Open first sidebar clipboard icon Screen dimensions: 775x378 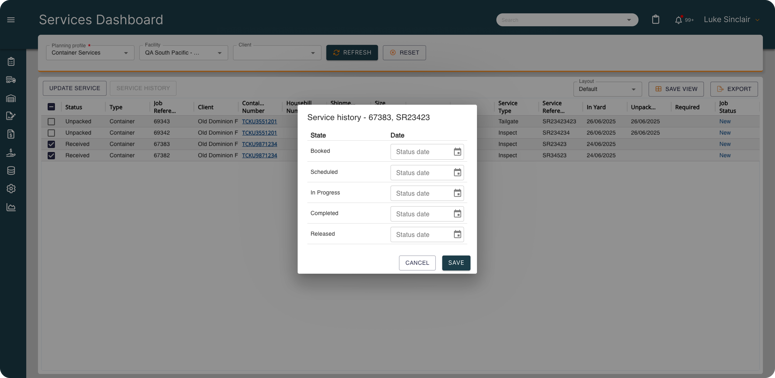point(11,62)
